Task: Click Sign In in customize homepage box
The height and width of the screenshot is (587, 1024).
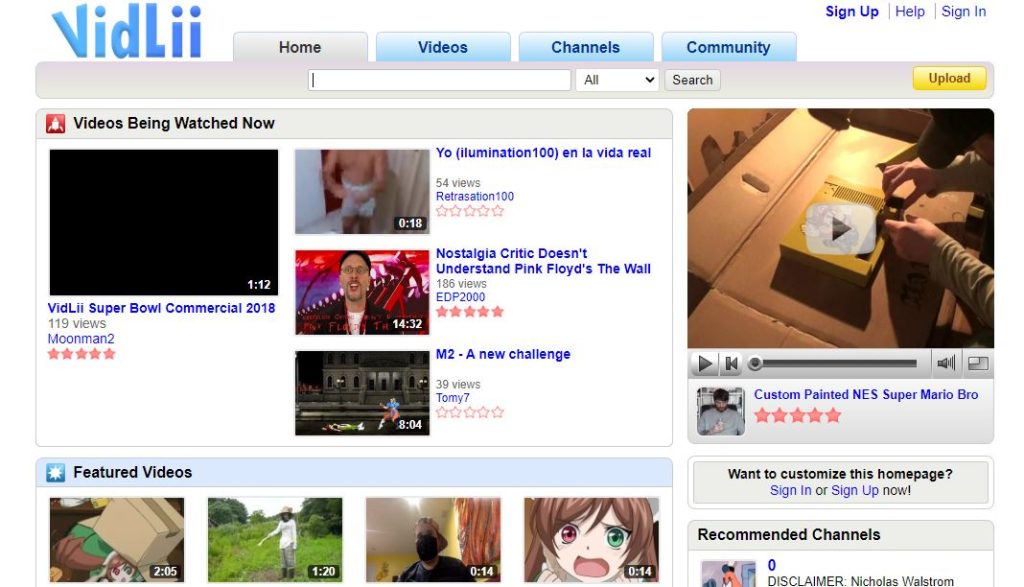Action: [x=790, y=490]
